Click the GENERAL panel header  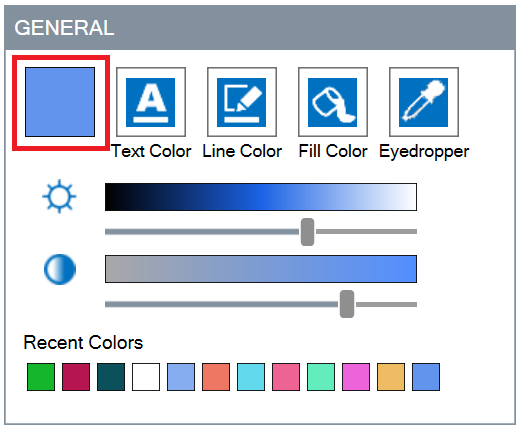tap(260, 28)
